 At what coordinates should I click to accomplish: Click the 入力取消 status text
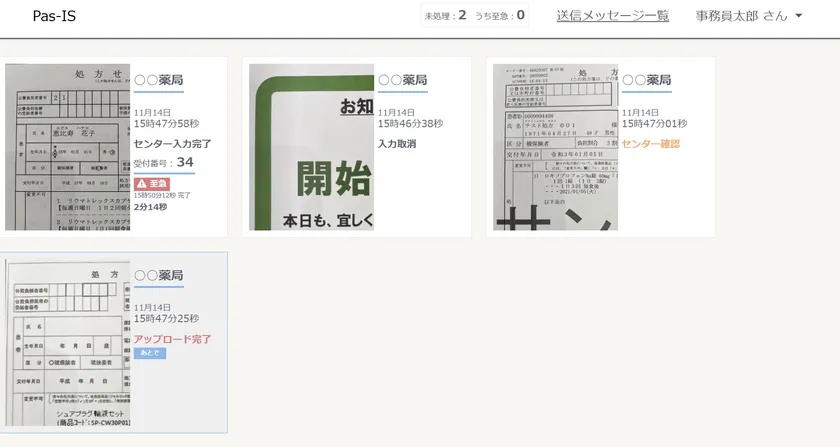[x=397, y=144]
